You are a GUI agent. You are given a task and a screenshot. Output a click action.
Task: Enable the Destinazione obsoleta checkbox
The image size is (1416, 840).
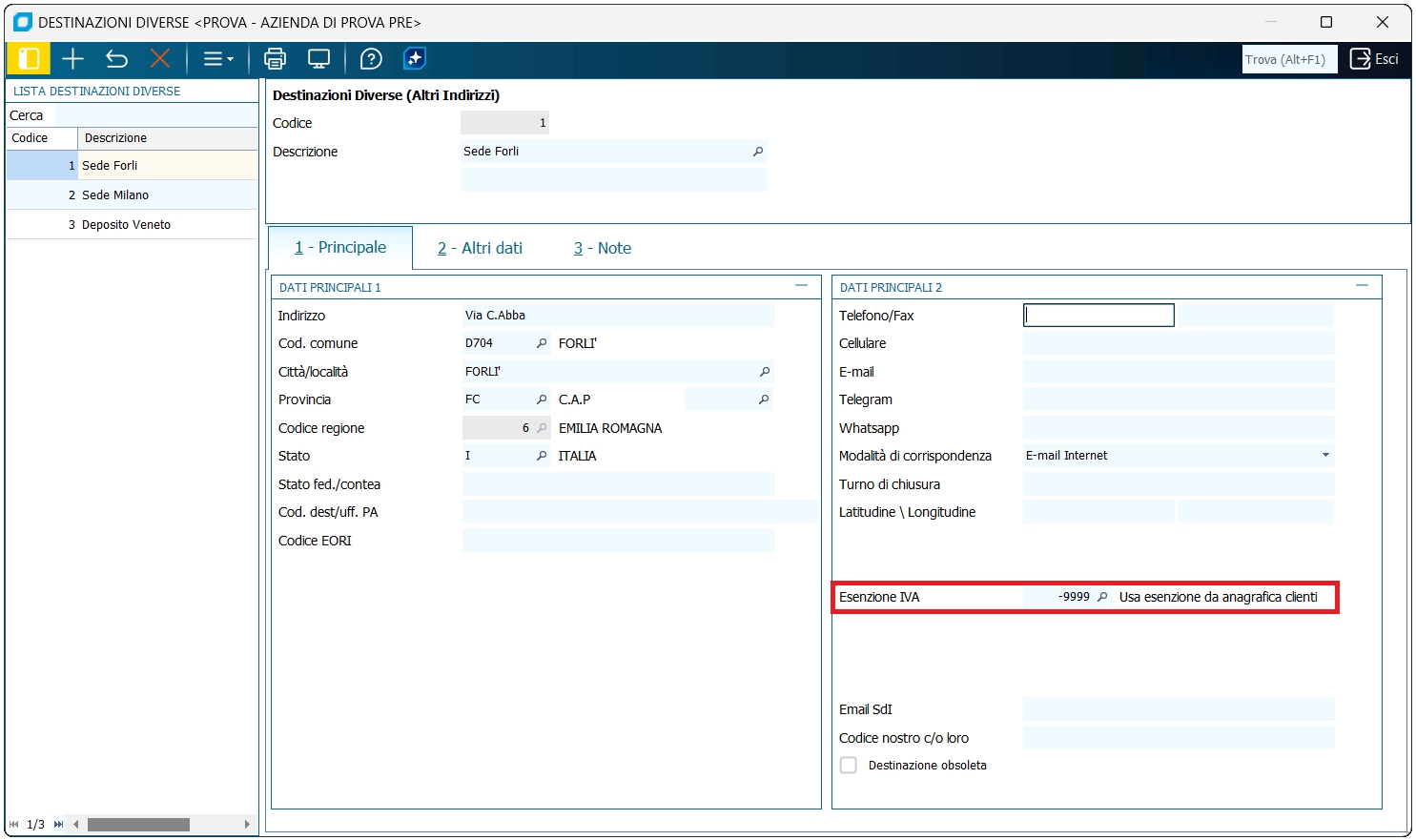click(848, 766)
